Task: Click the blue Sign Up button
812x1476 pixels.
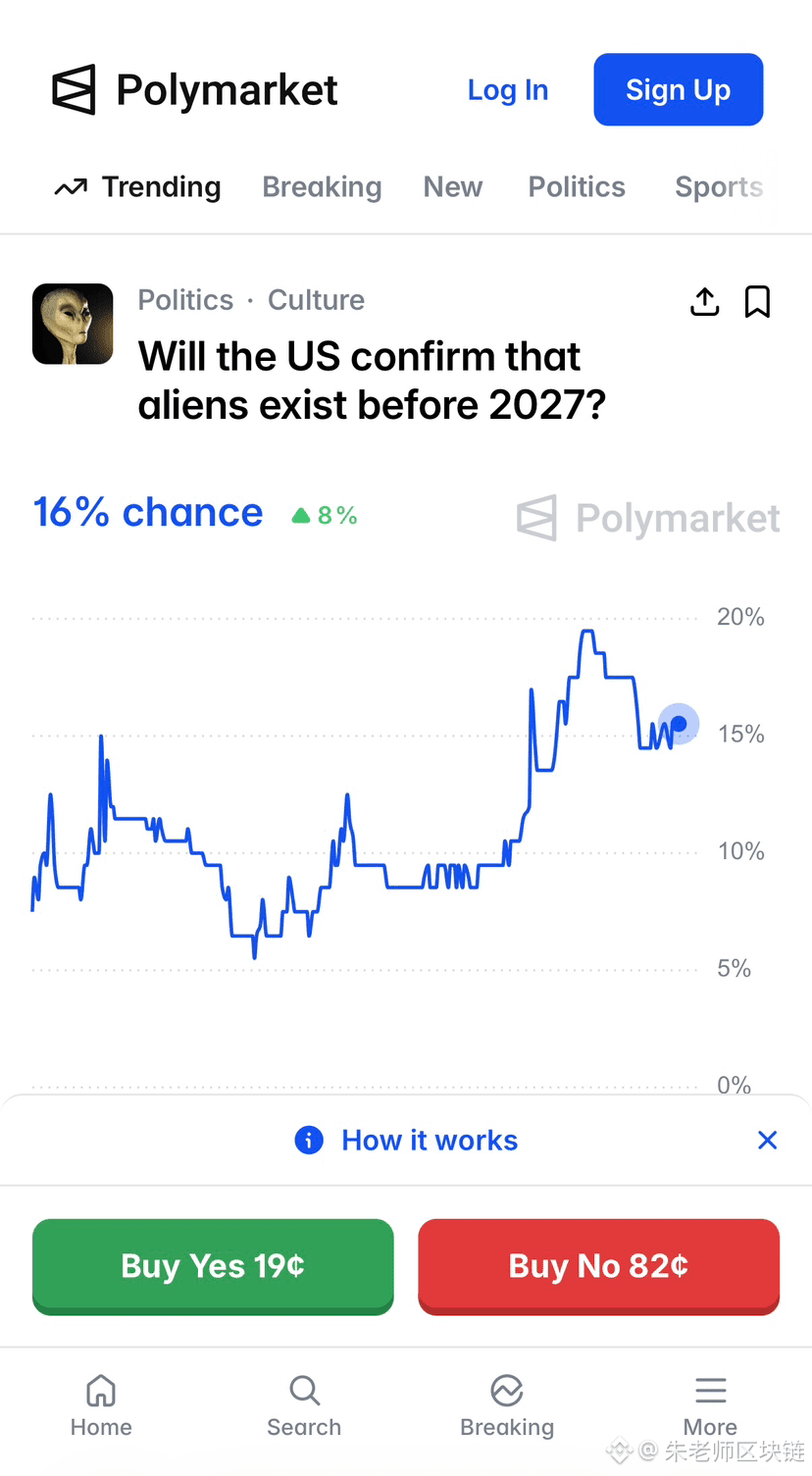Action: point(678,90)
